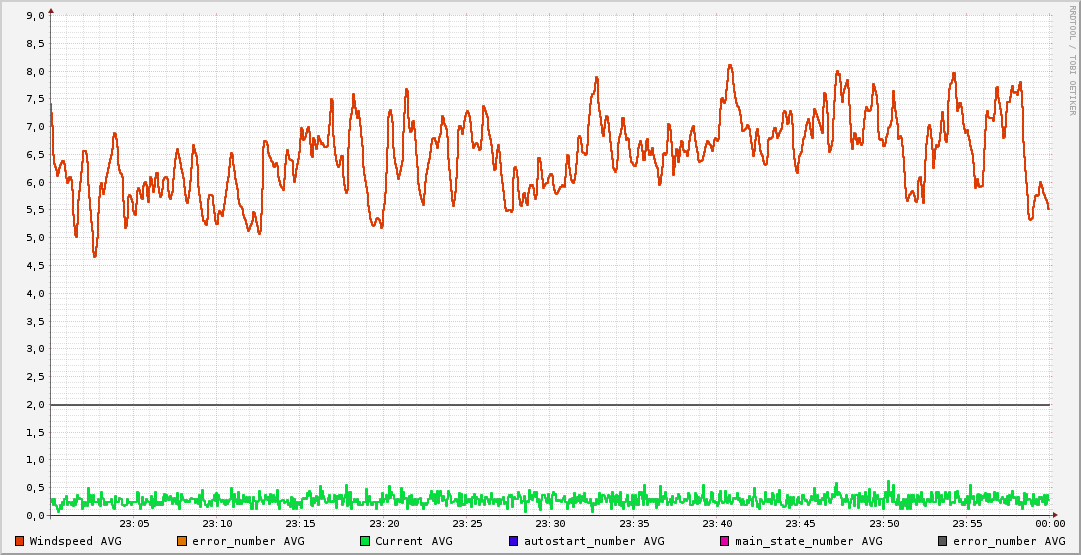Screen dimensions: 1081x555
Task: Click the 5,0 value on the y-axis
Action: coord(35,238)
